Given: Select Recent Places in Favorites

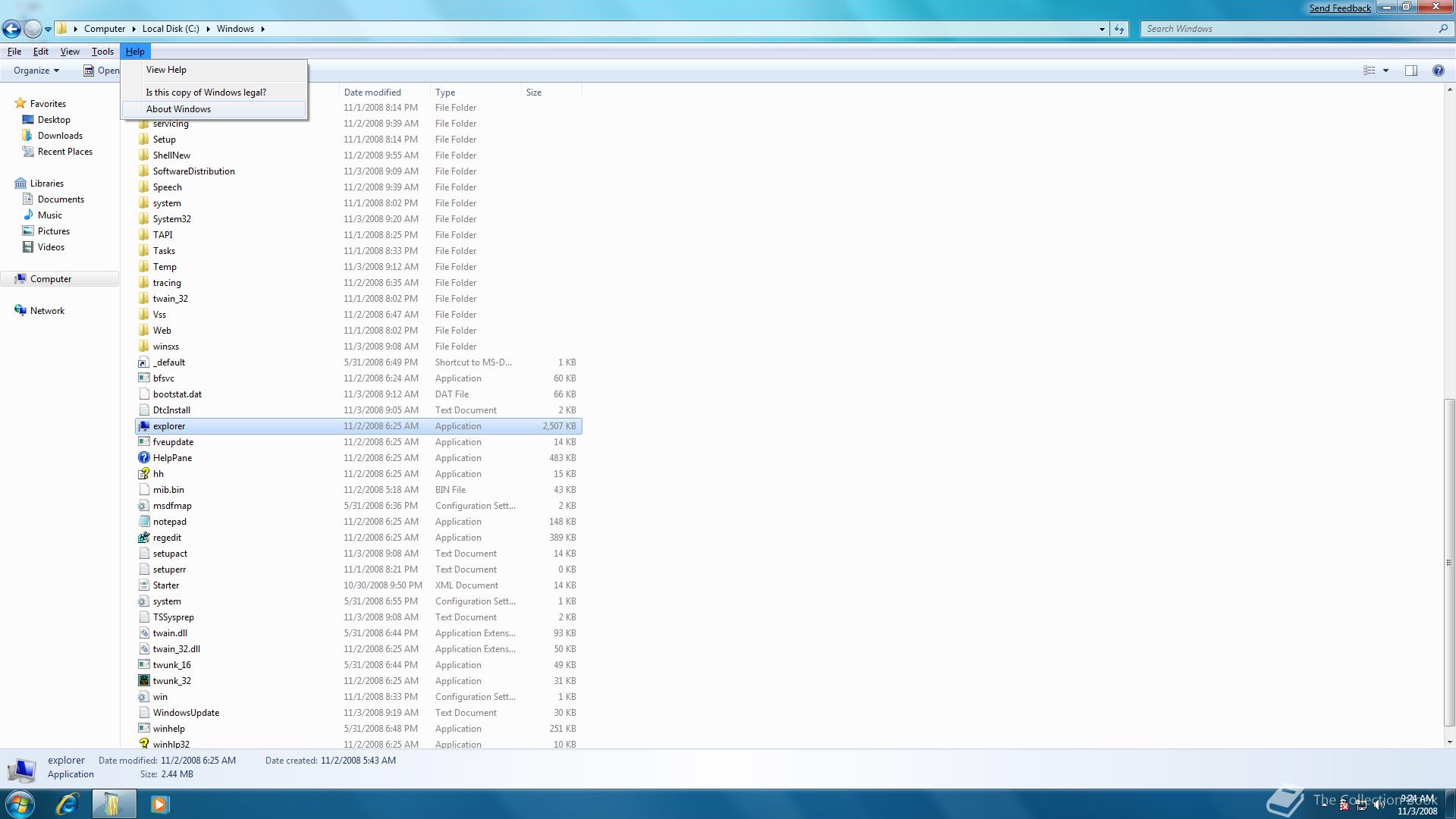Looking at the screenshot, I should (64, 152).
